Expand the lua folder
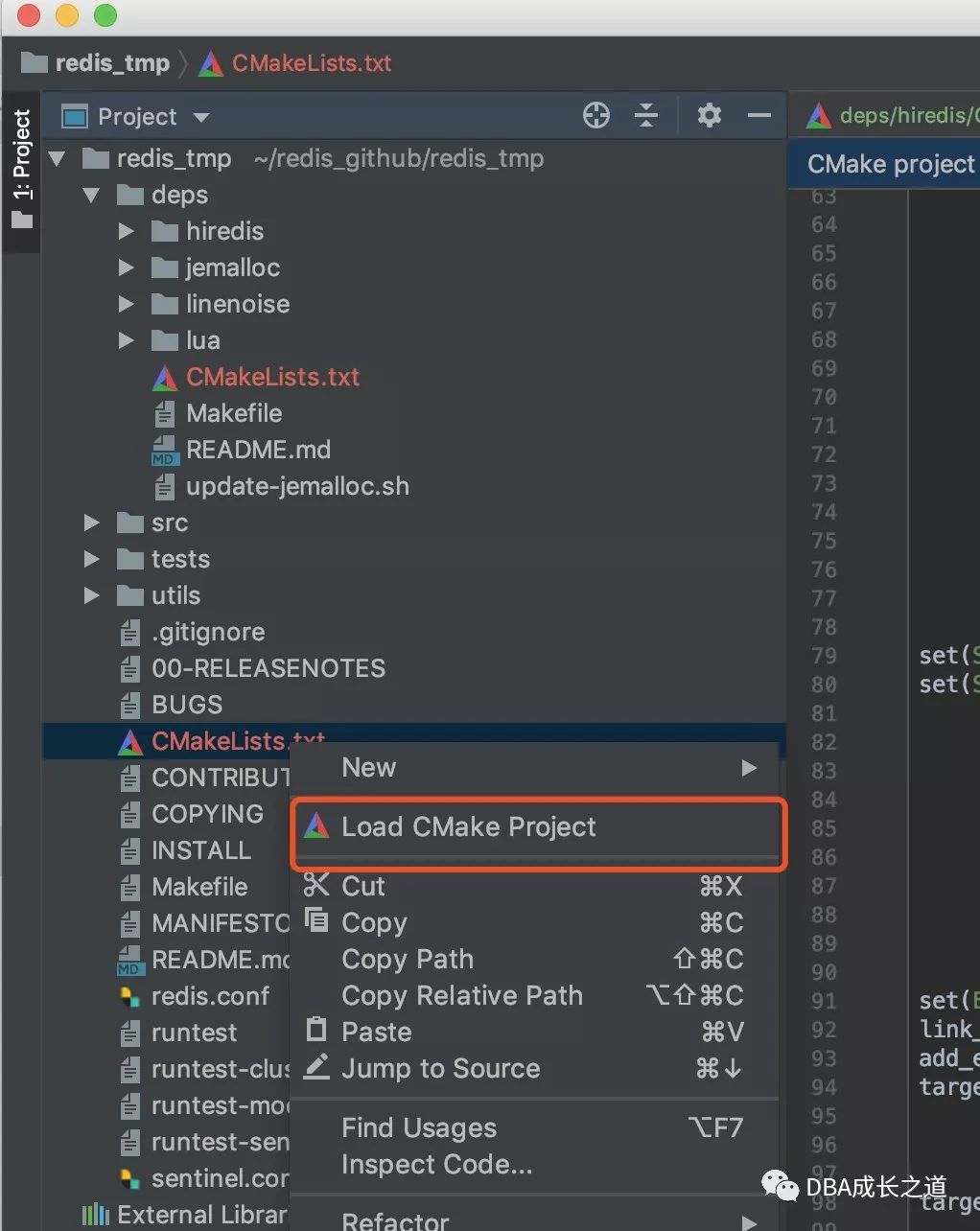The height and width of the screenshot is (1231, 980). 126,340
